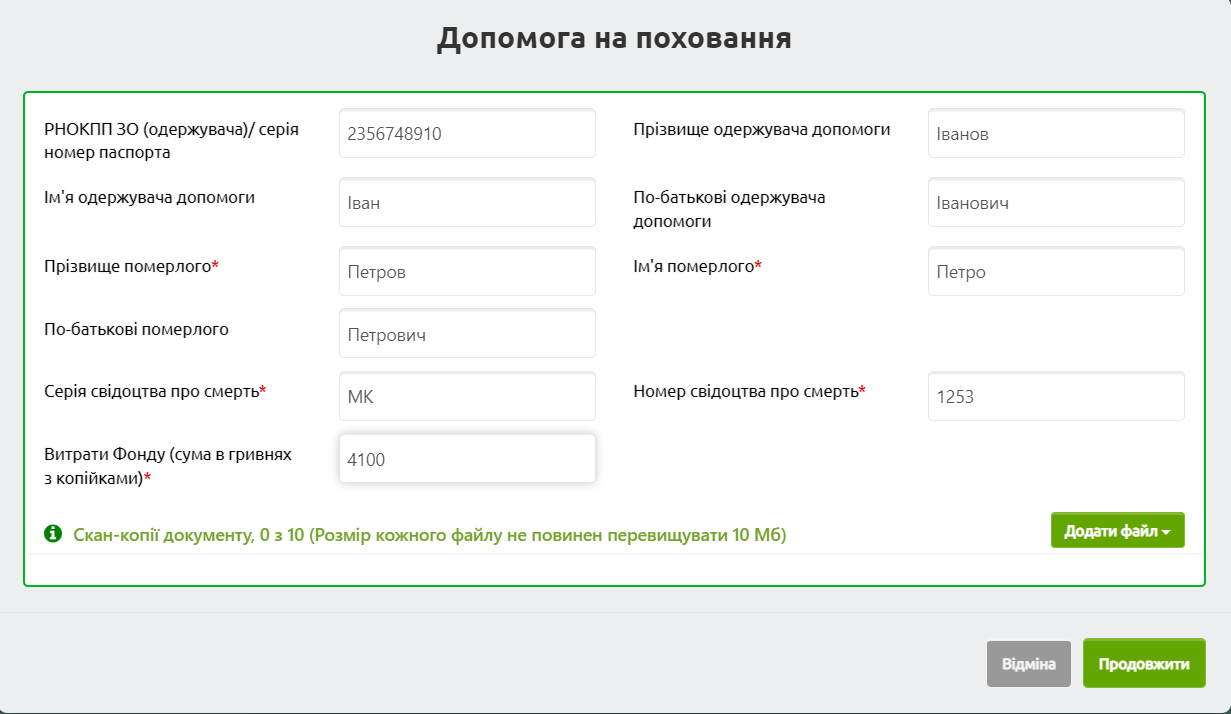Click the Ім'я померлого input field

pos(1056,272)
